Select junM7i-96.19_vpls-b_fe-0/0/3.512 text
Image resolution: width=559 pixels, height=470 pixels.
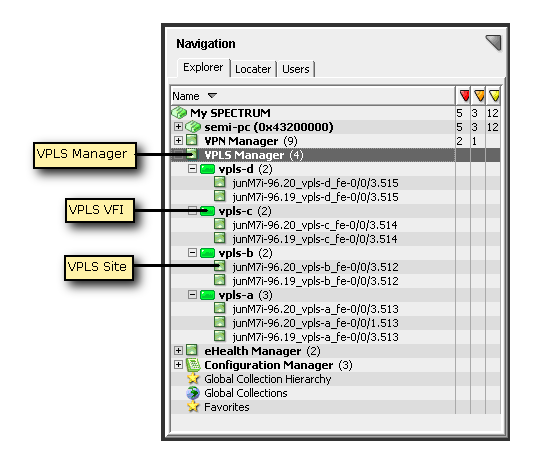pyautogui.click(x=316, y=281)
